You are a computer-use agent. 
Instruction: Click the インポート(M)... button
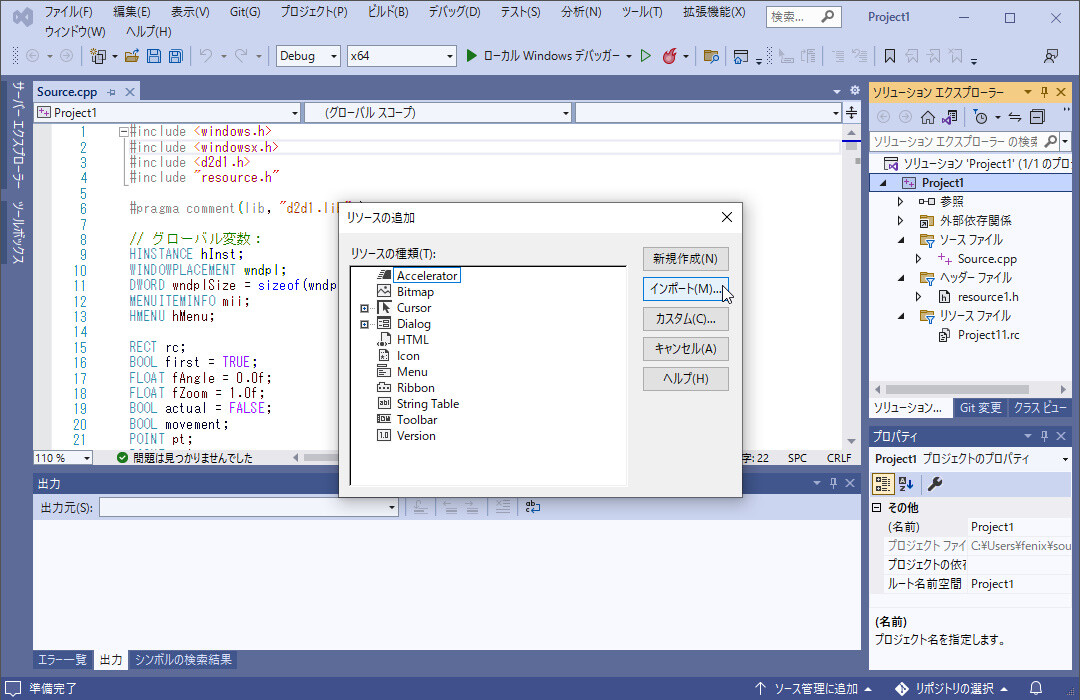tap(685, 289)
